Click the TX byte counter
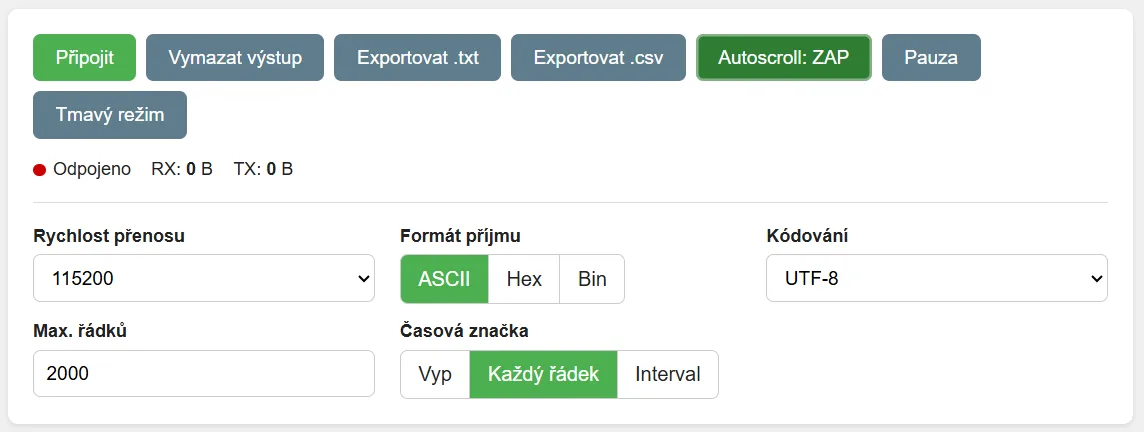The height and width of the screenshot is (432, 1144). pos(263,170)
